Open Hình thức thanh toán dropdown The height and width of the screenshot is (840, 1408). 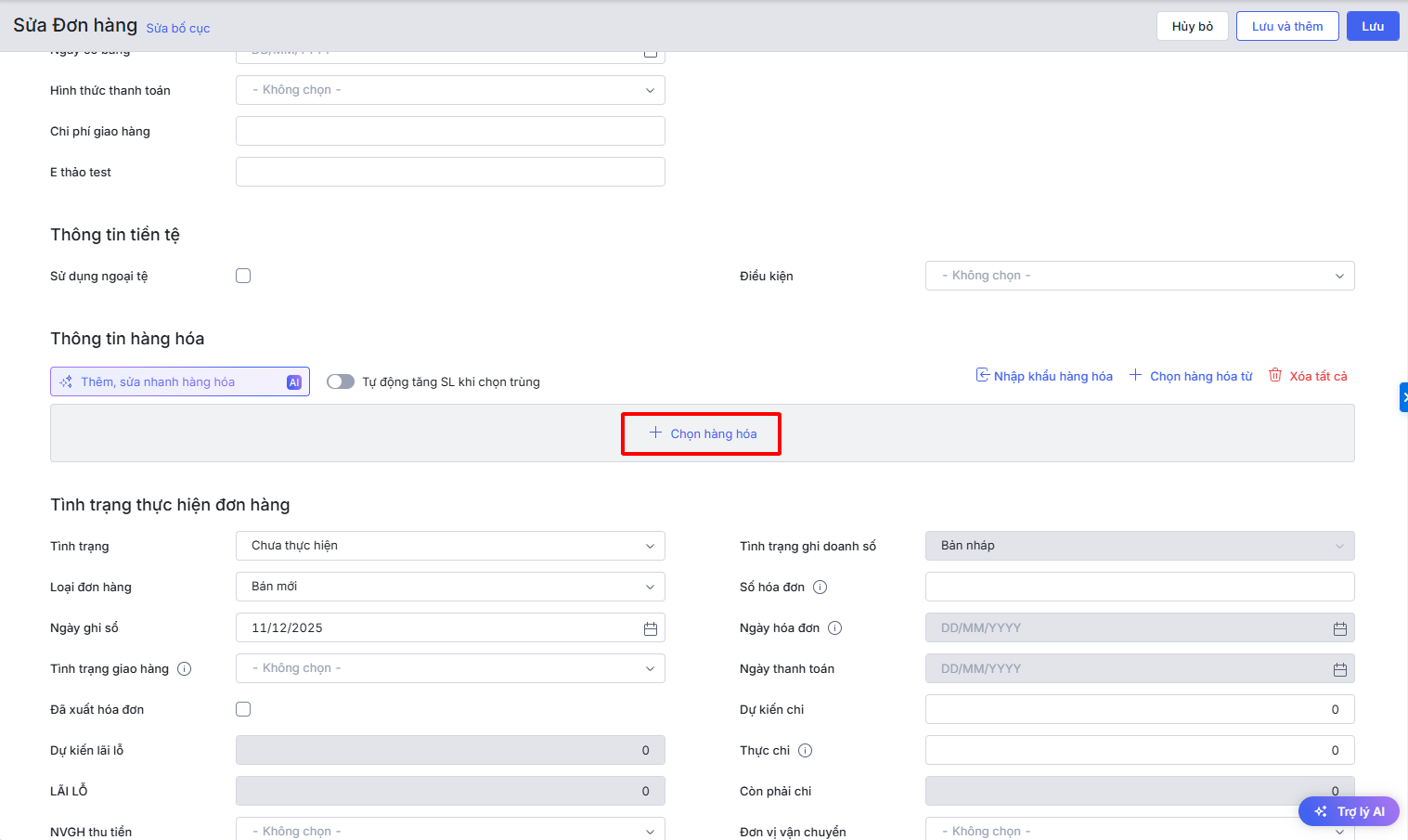pyautogui.click(x=450, y=90)
